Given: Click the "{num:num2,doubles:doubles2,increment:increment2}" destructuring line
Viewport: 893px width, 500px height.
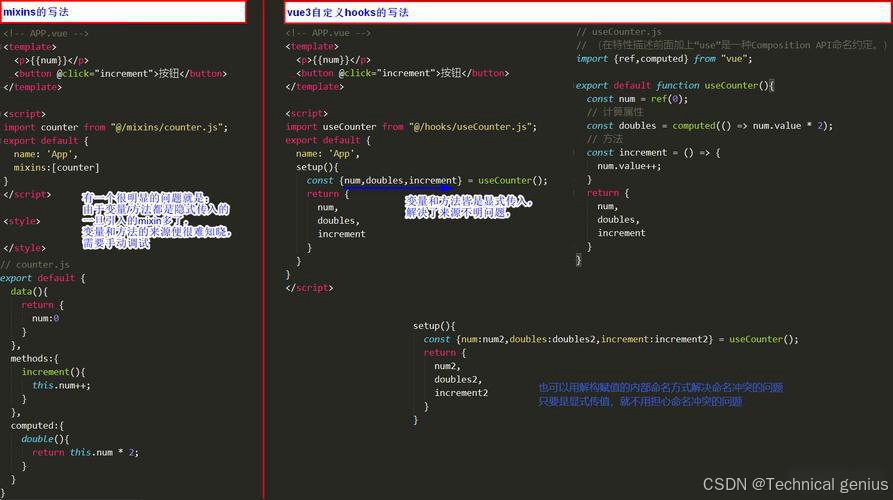Looking at the screenshot, I should pyautogui.click(x=611, y=339).
